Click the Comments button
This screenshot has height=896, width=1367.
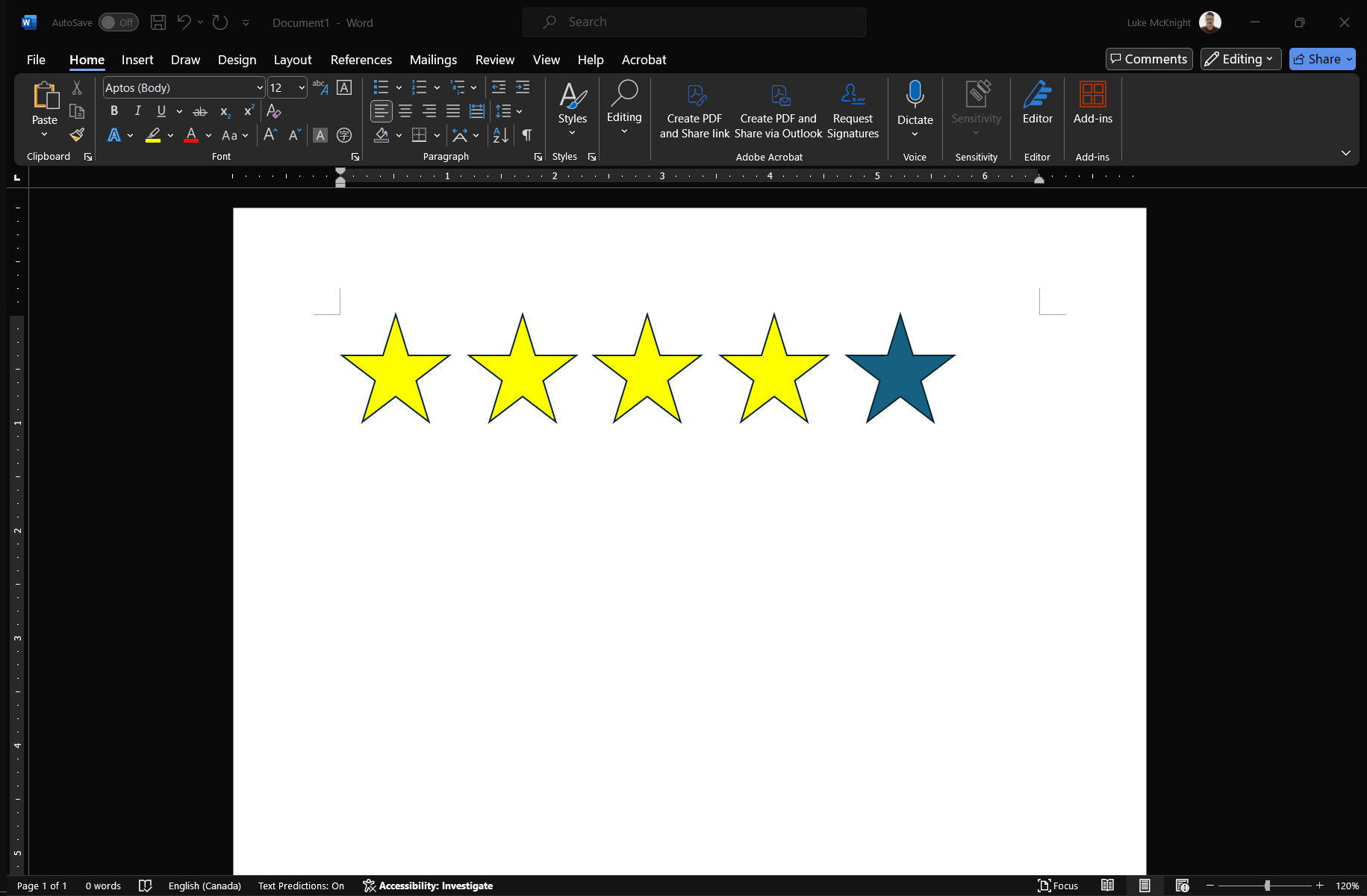point(1148,59)
